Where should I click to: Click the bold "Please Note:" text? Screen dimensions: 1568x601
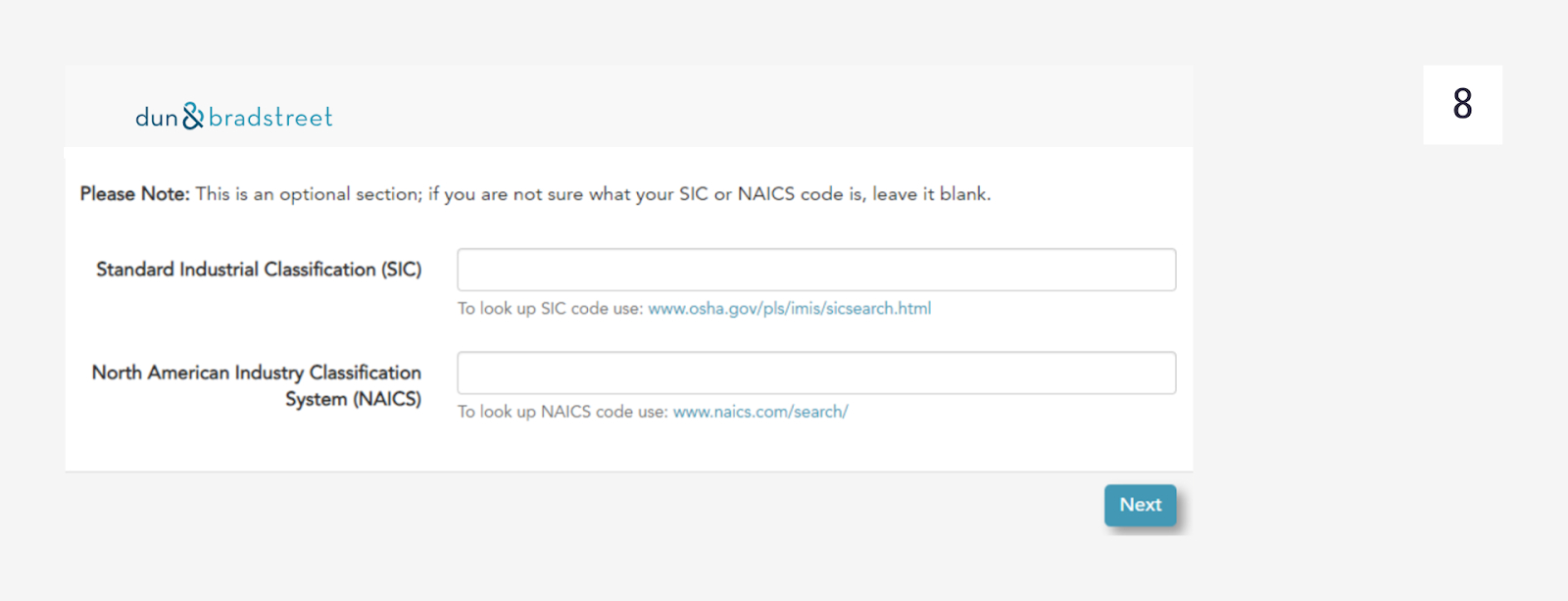pyautogui.click(x=135, y=194)
